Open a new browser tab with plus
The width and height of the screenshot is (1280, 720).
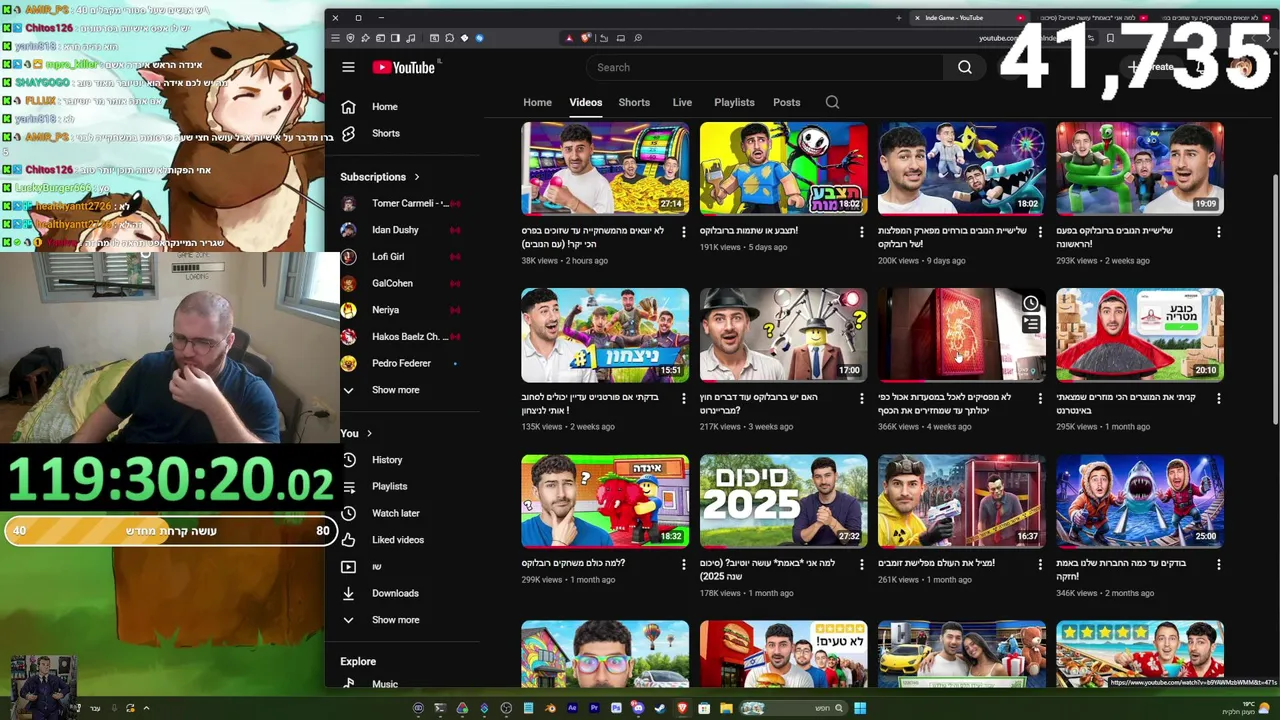point(899,17)
